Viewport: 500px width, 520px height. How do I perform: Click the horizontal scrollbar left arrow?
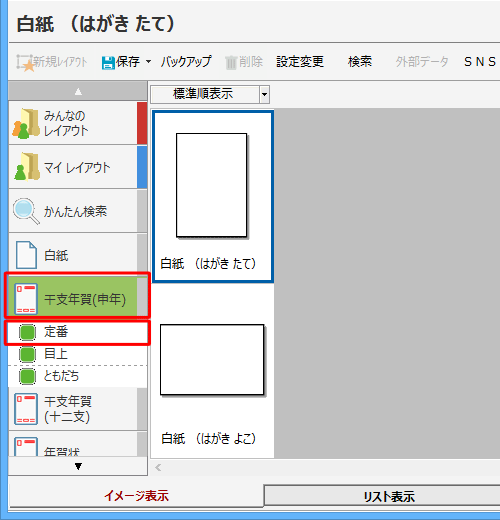[x=158, y=468]
